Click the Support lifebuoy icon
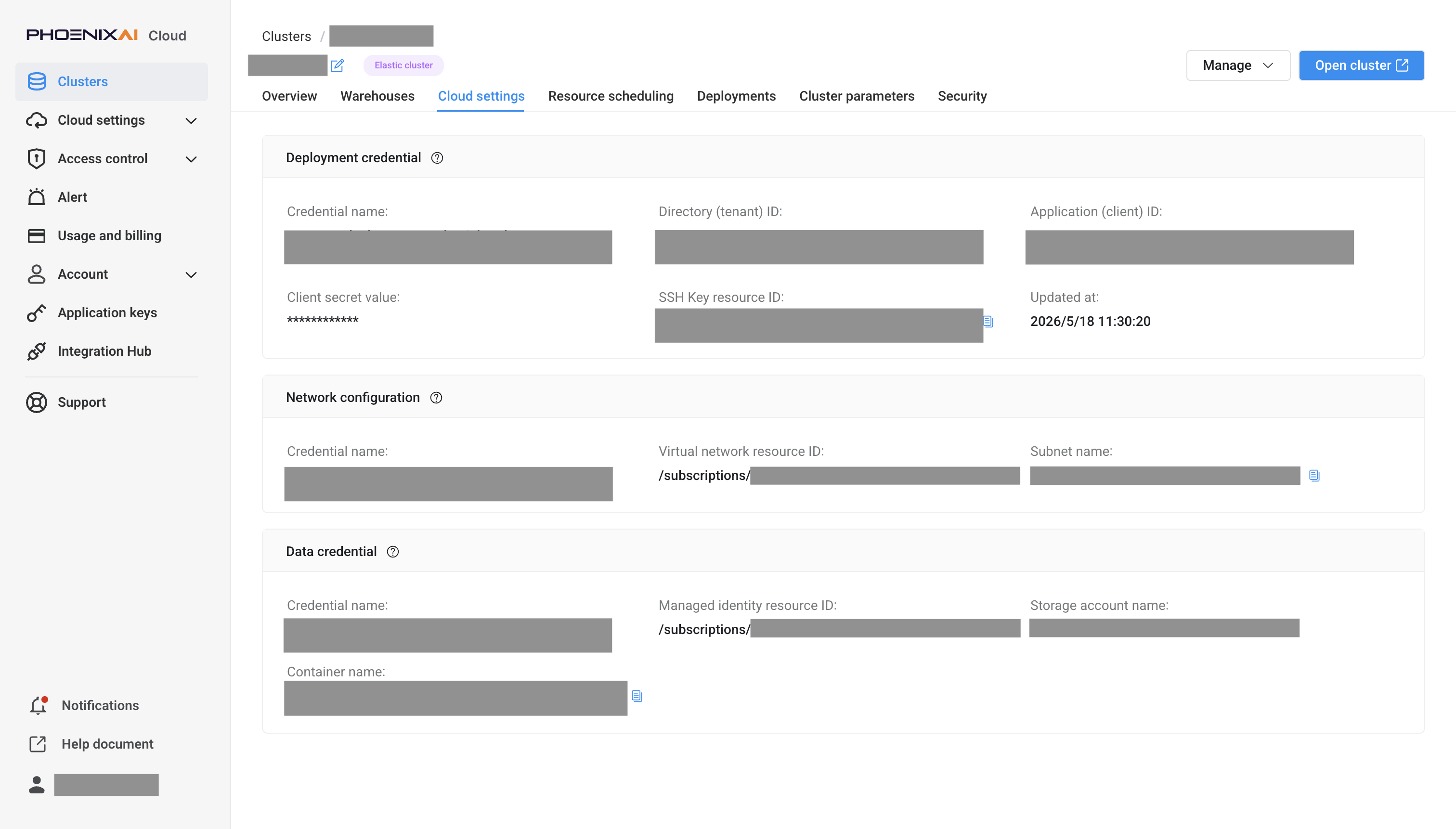 37,402
